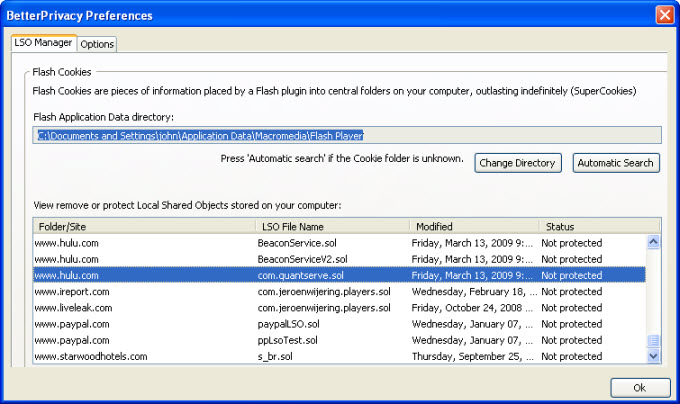Select the ppLsoTest.sol entry
The width and height of the screenshot is (680, 404).
(x=339, y=340)
